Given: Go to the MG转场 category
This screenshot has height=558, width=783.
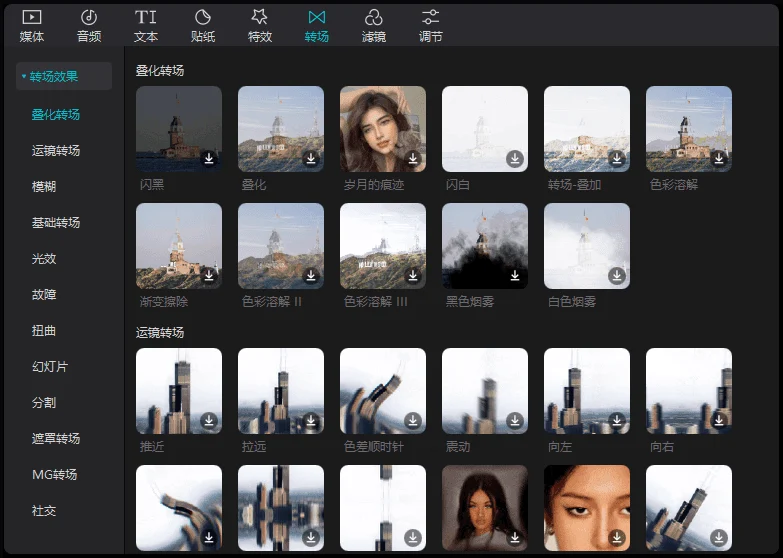Looking at the screenshot, I should tap(54, 475).
